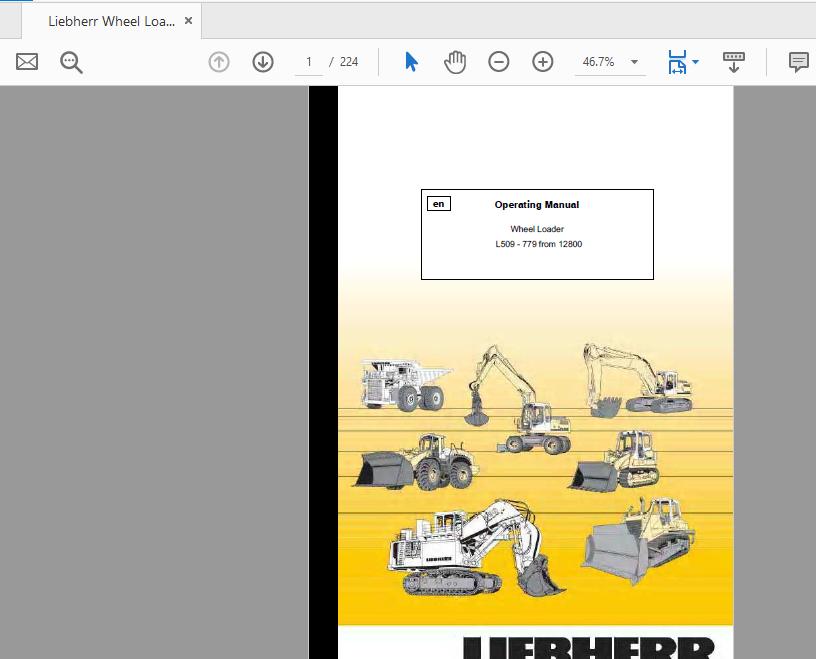This screenshot has width=816, height=659.
Task: Expand the page fit options arrow
Action: pos(696,62)
